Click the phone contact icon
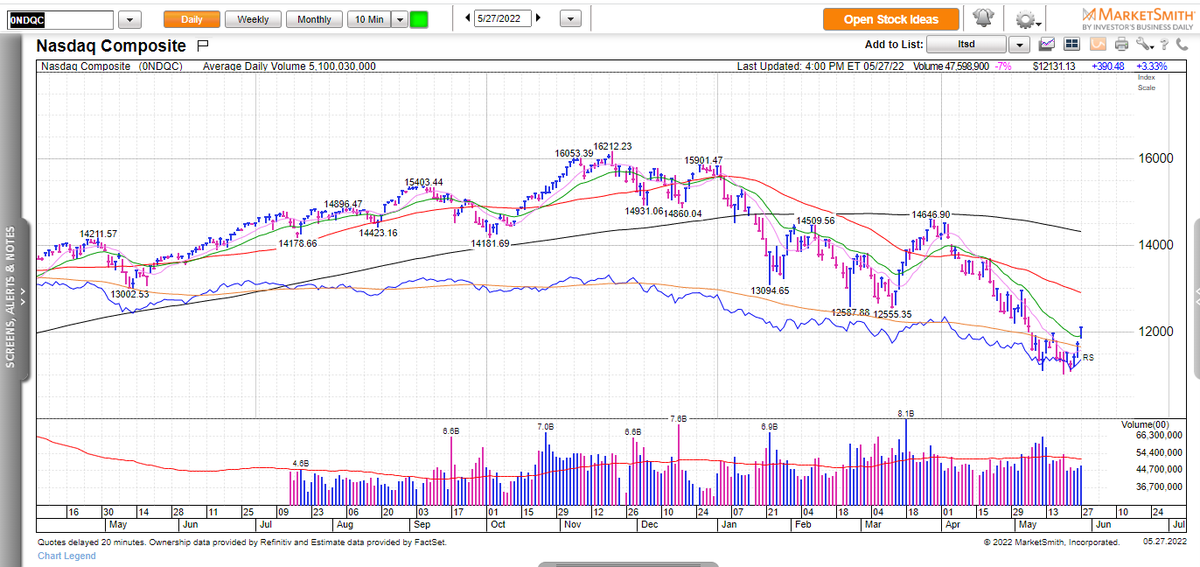This screenshot has height=567, width=1200. coord(1181,44)
